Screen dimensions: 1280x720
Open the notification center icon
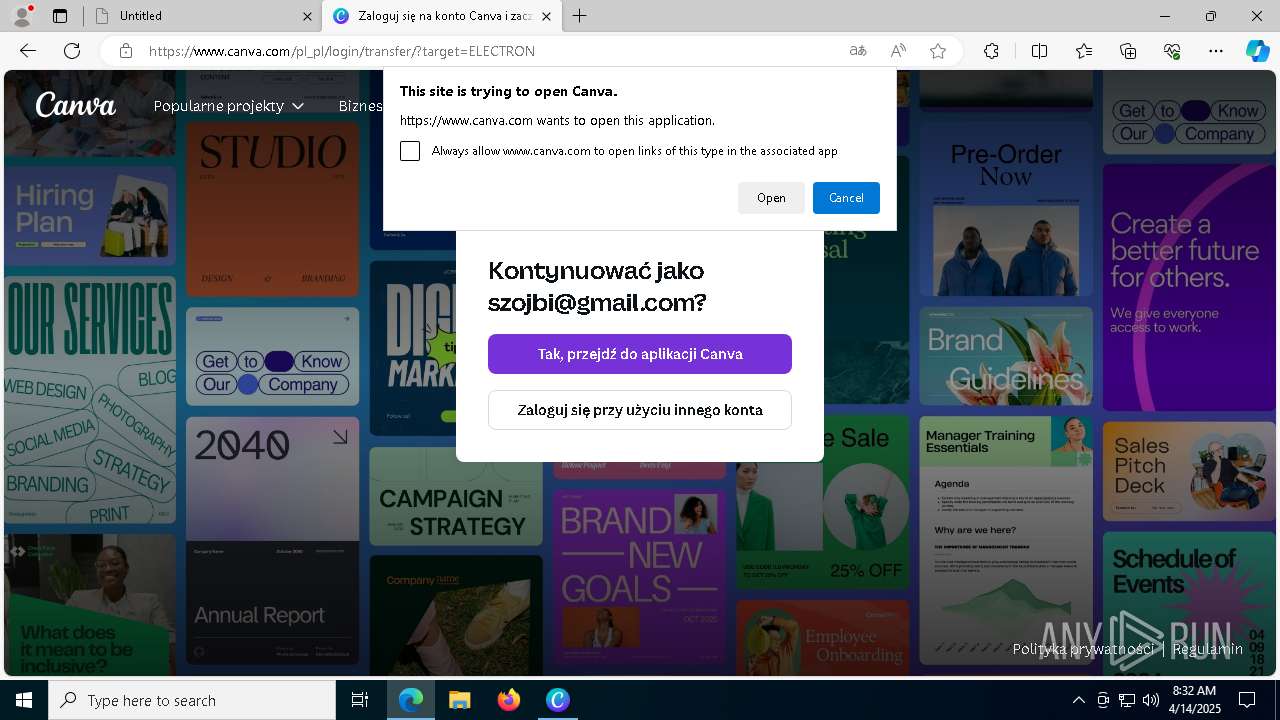pos(1247,700)
